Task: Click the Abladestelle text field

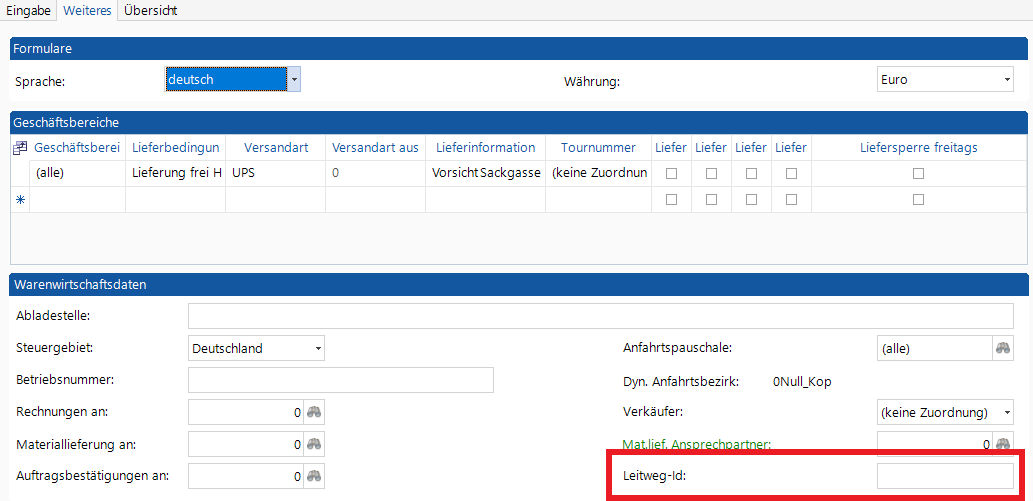Action: [x=600, y=316]
